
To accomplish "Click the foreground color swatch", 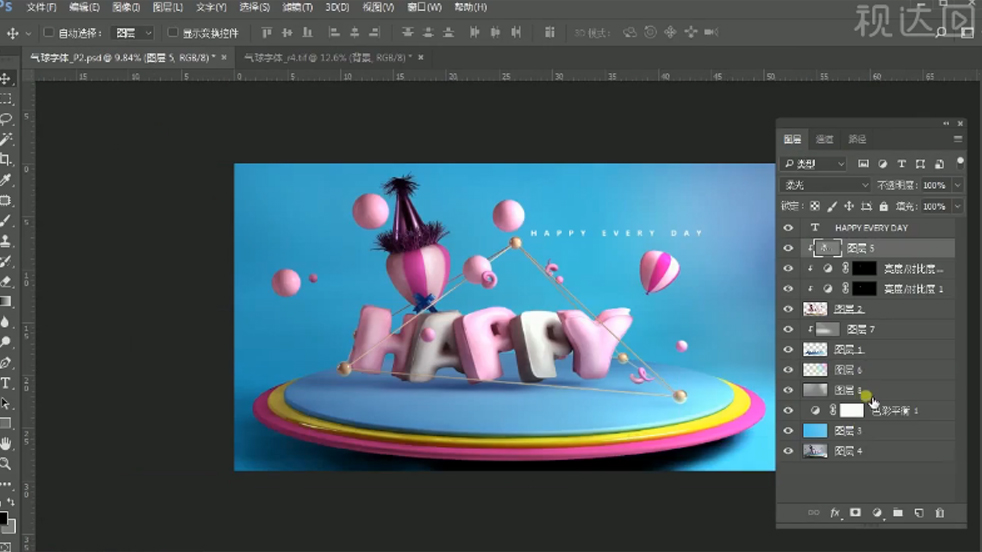I will click(x=3, y=518).
